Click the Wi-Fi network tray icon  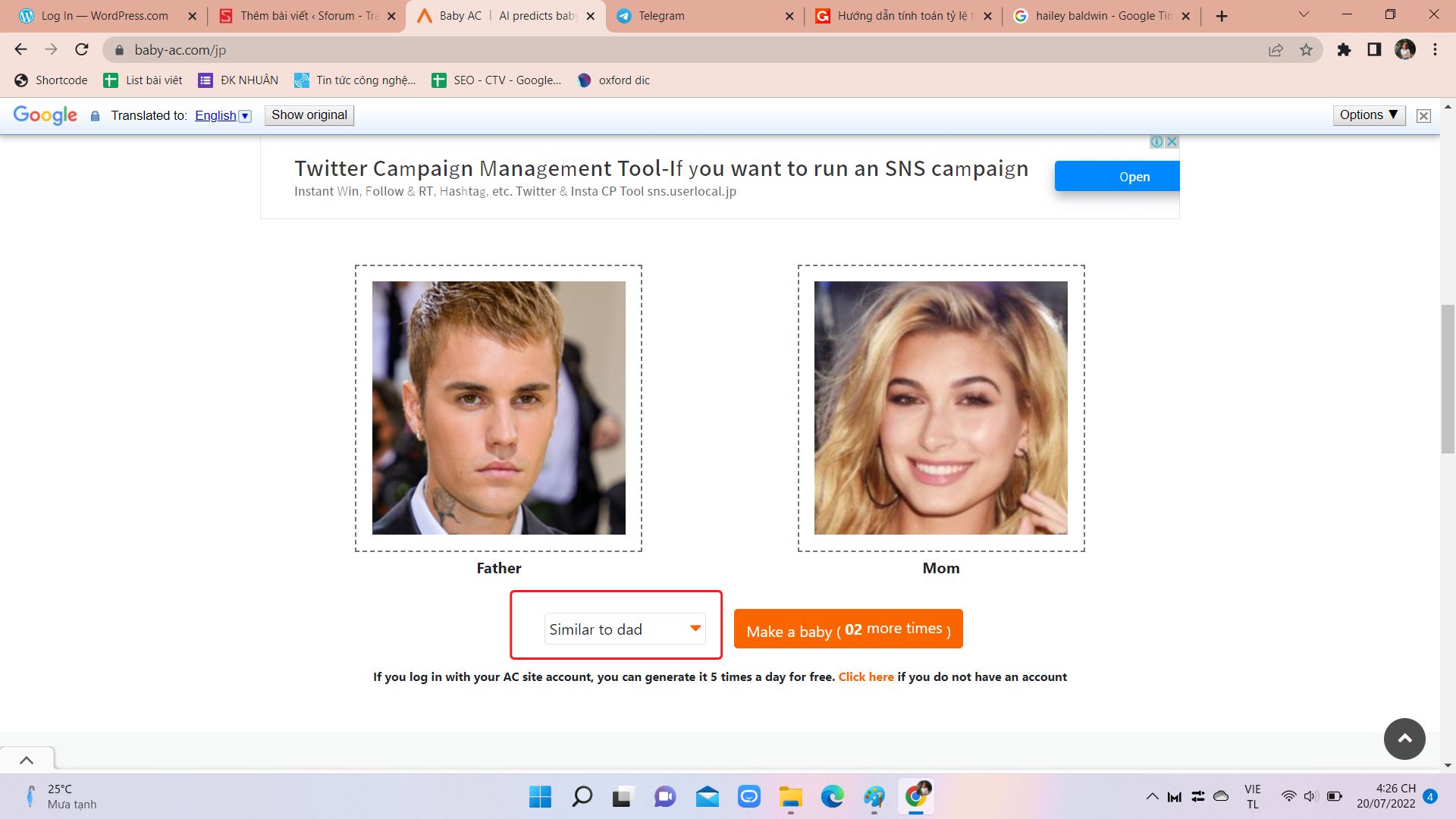pyautogui.click(x=1289, y=796)
